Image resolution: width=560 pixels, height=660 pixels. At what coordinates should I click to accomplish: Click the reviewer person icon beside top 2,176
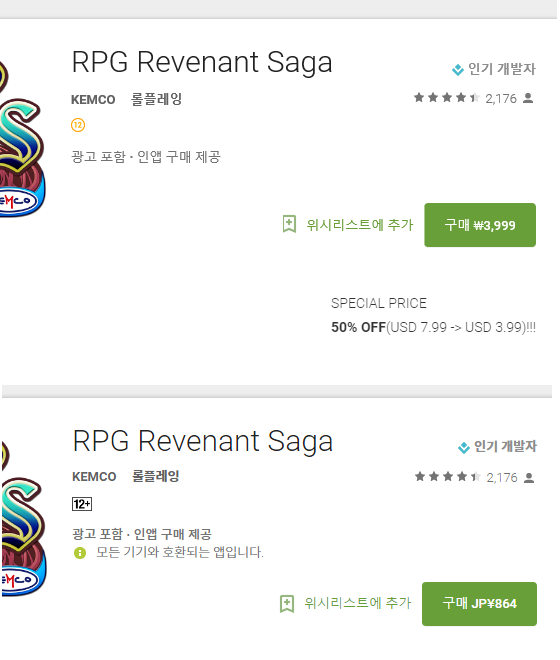pyautogui.click(x=528, y=98)
